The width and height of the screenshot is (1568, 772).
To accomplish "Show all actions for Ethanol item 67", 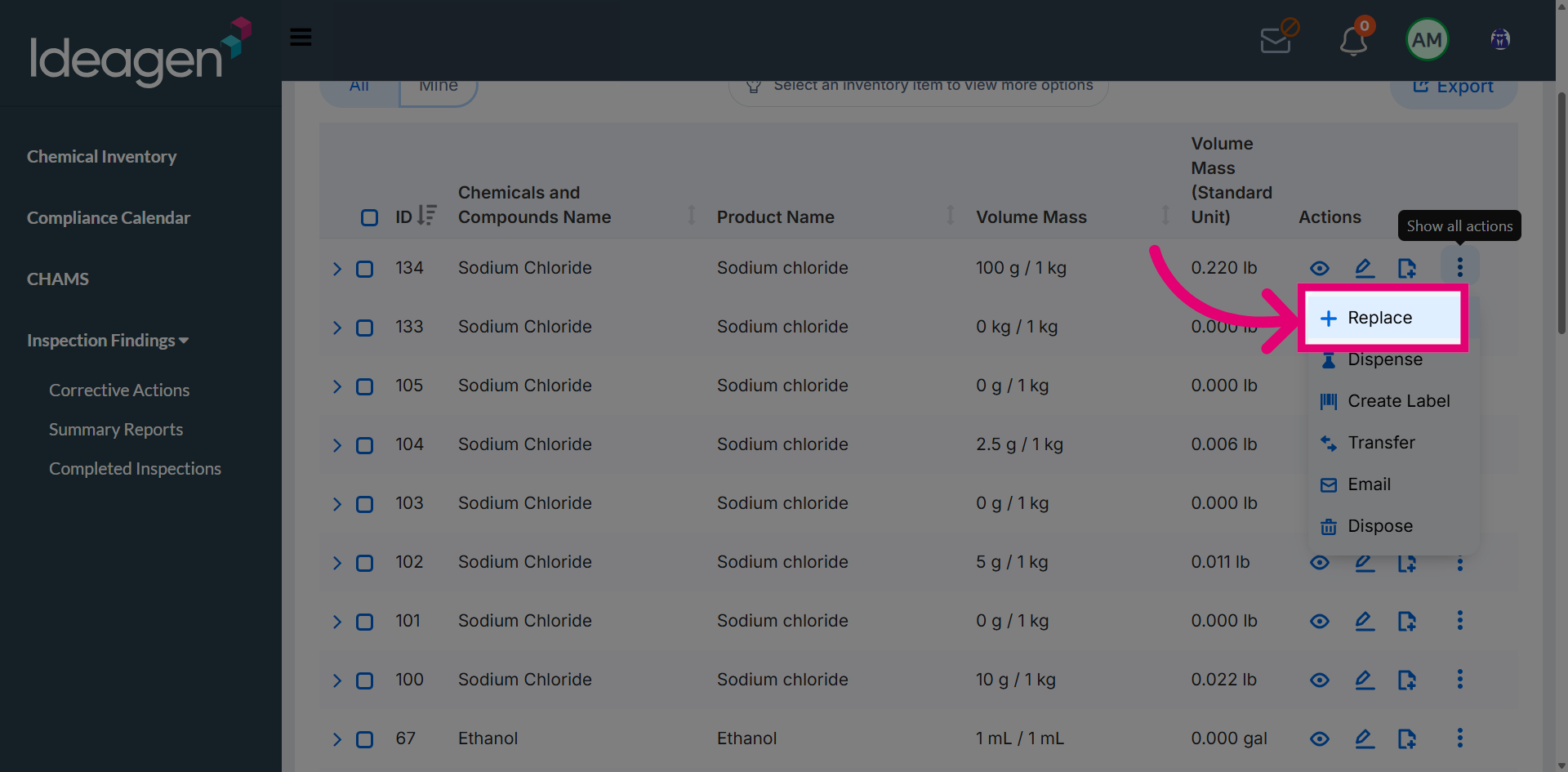I will pos(1460,738).
